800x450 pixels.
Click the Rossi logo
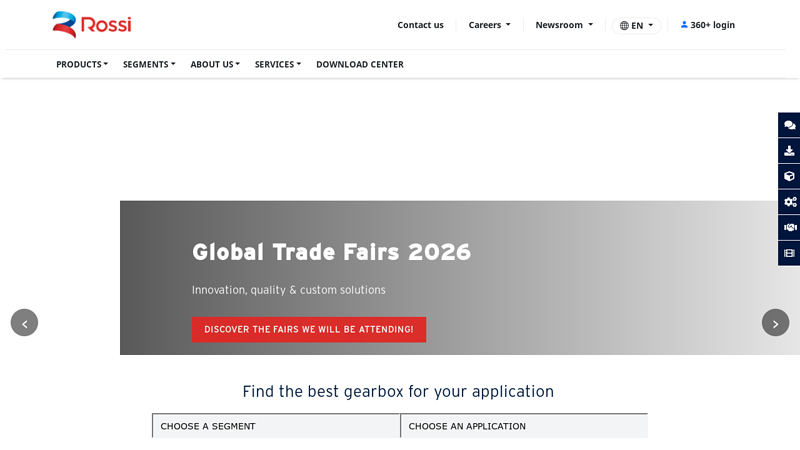click(x=91, y=24)
